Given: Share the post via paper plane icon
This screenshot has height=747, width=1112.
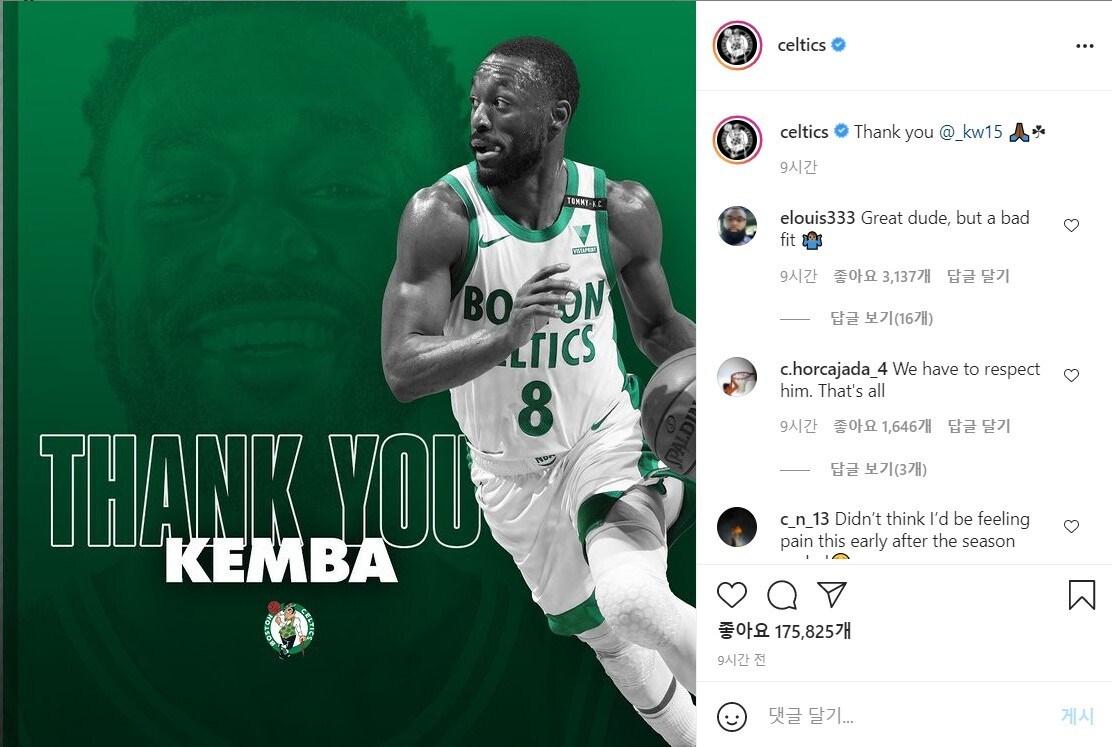Looking at the screenshot, I should [831, 594].
